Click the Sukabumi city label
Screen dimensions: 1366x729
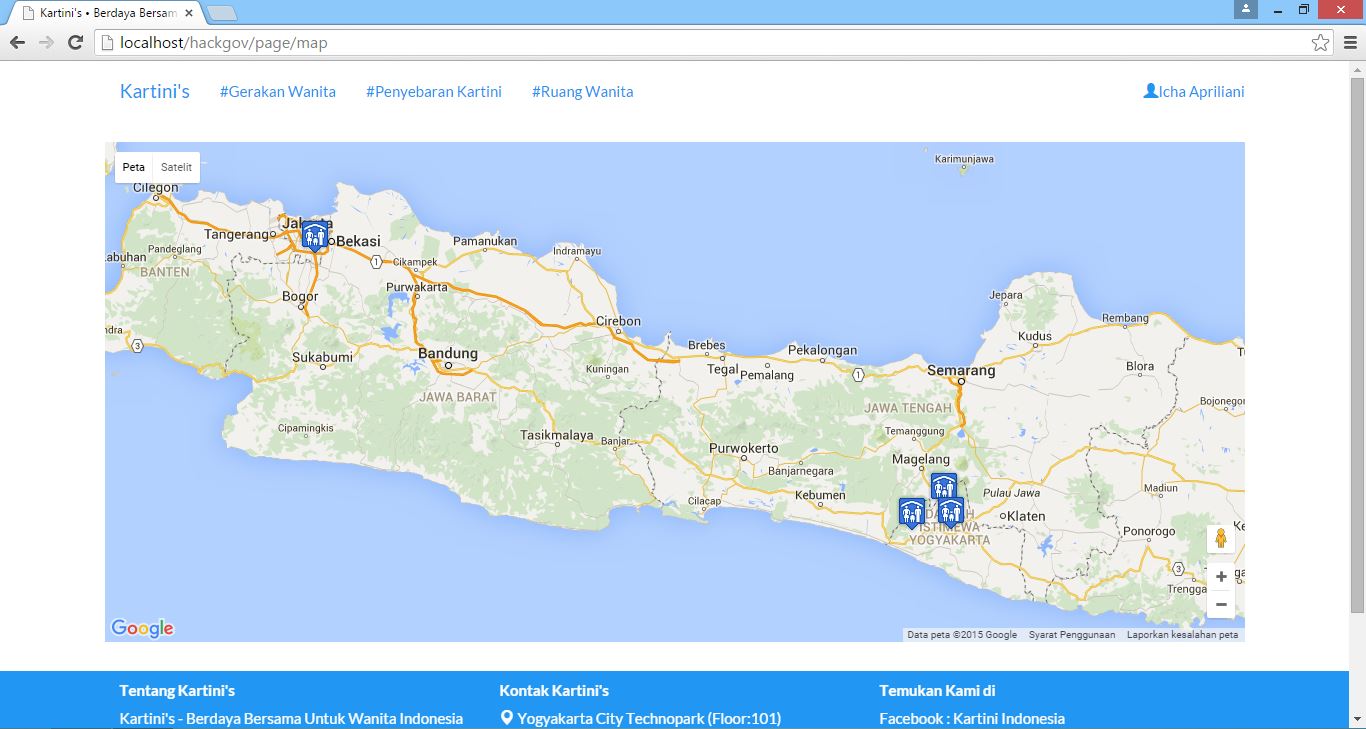coord(322,357)
